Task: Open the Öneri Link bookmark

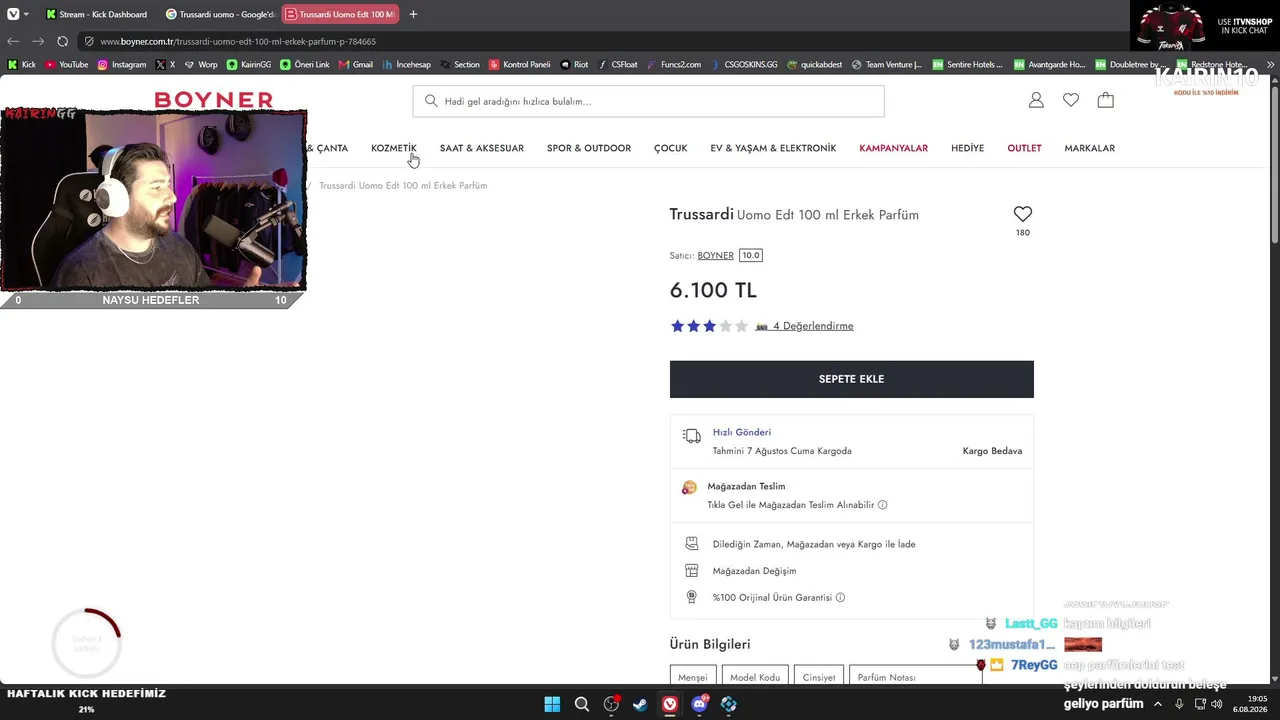Action: tap(304, 64)
